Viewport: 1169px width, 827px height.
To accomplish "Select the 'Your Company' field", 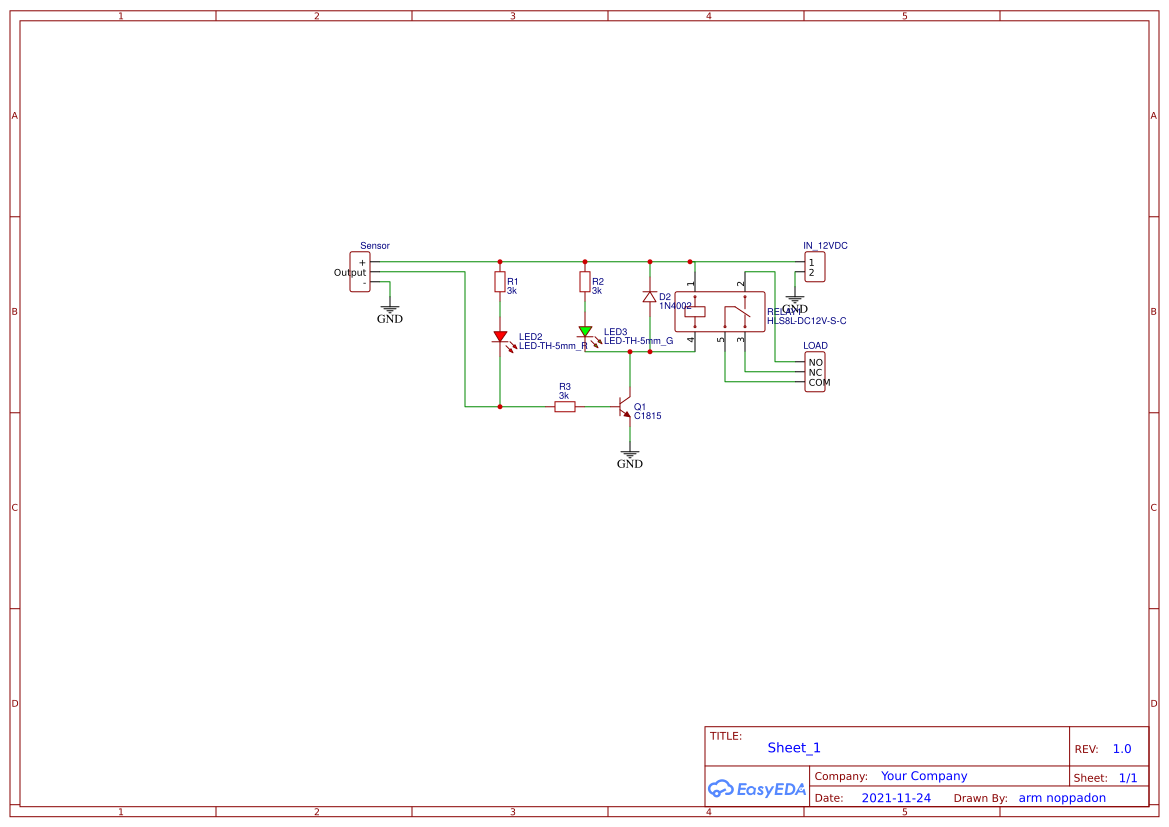I will [x=924, y=776].
